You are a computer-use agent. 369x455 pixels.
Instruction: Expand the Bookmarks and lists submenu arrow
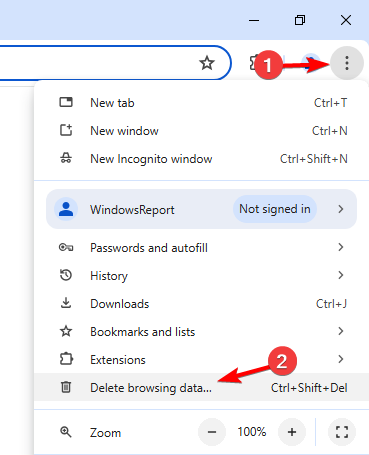pos(340,331)
